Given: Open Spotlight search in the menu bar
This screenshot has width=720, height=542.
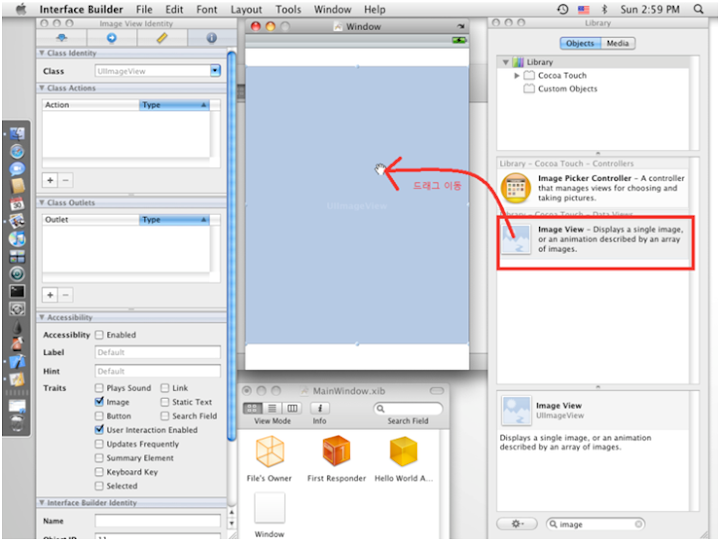Looking at the screenshot, I should (698, 9).
